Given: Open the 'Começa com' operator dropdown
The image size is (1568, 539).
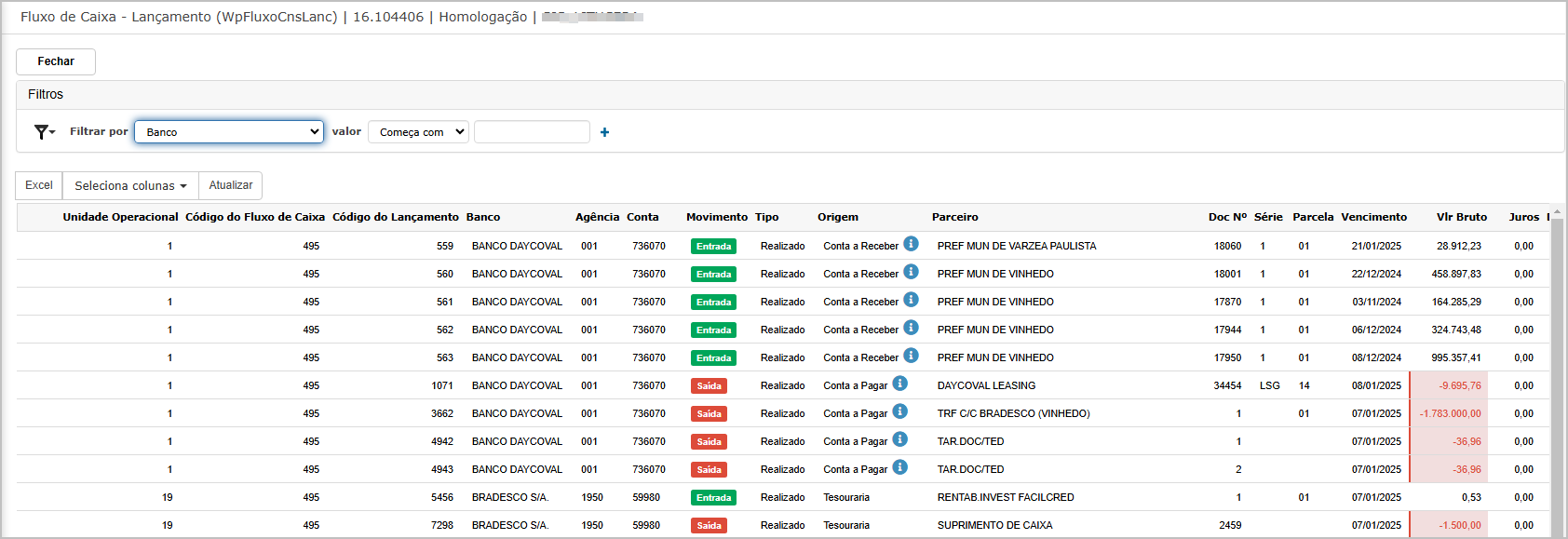Looking at the screenshot, I should (x=418, y=132).
